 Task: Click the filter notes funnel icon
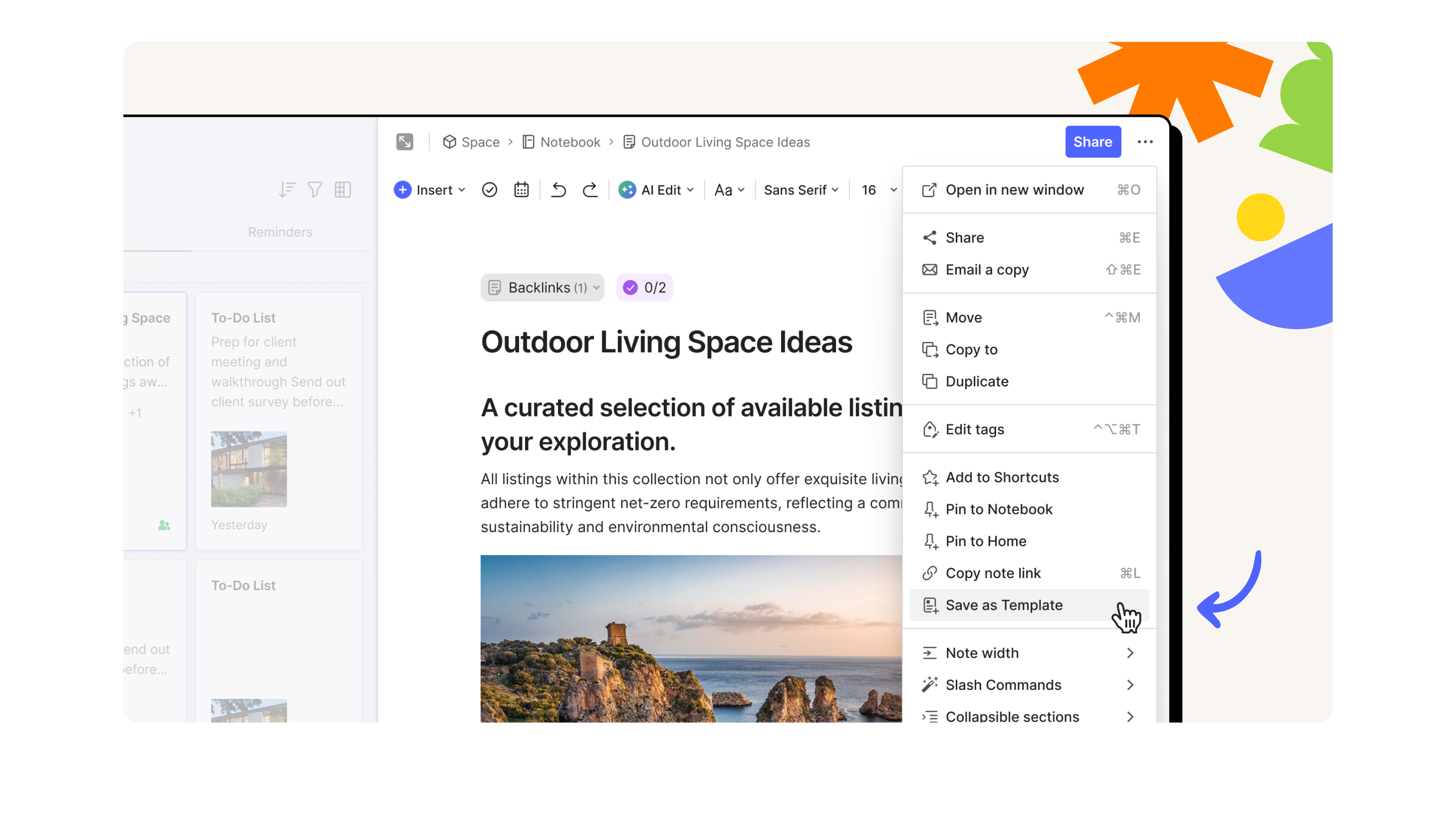click(x=315, y=189)
